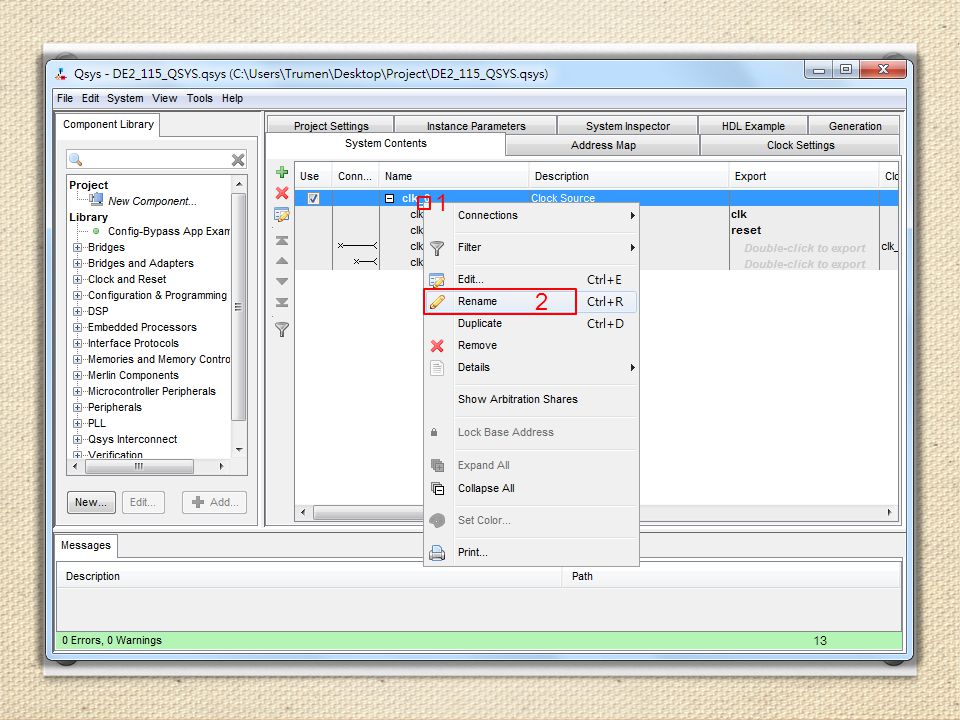960x720 pixels.
Task: Open the File menu
Action: click(x=65, y=99)
